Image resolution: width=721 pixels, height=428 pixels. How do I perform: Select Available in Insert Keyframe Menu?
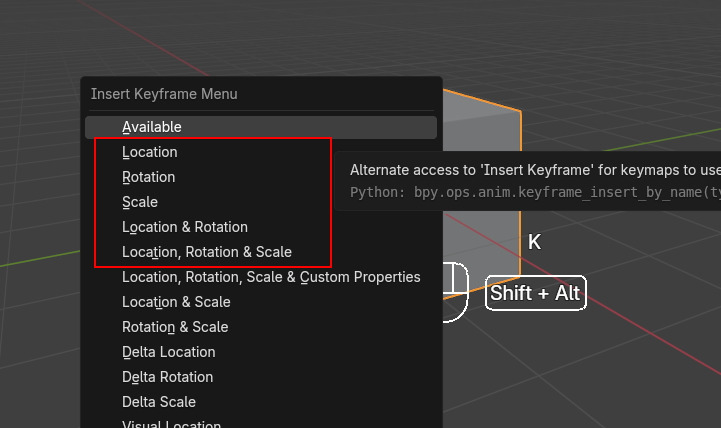pos(261,127)
